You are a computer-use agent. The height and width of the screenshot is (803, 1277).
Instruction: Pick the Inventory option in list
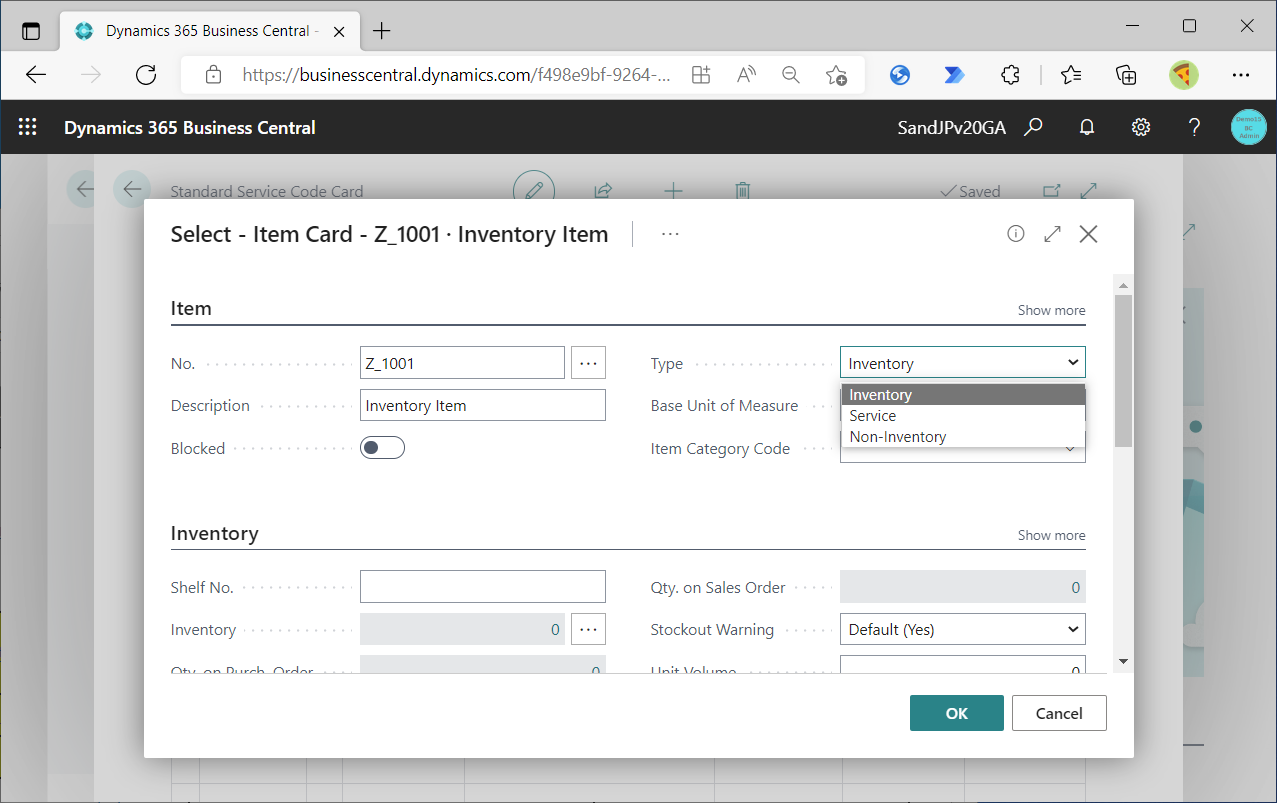tap(881, 395)
